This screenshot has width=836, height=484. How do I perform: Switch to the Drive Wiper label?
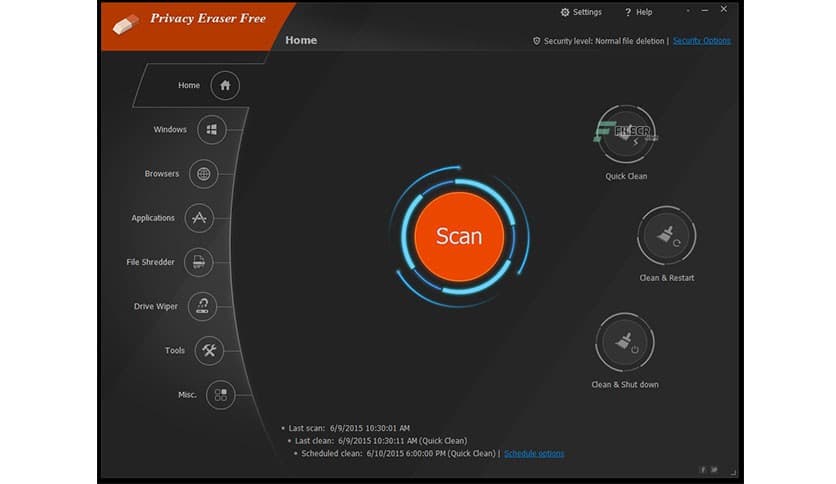(x=156, y=306)
